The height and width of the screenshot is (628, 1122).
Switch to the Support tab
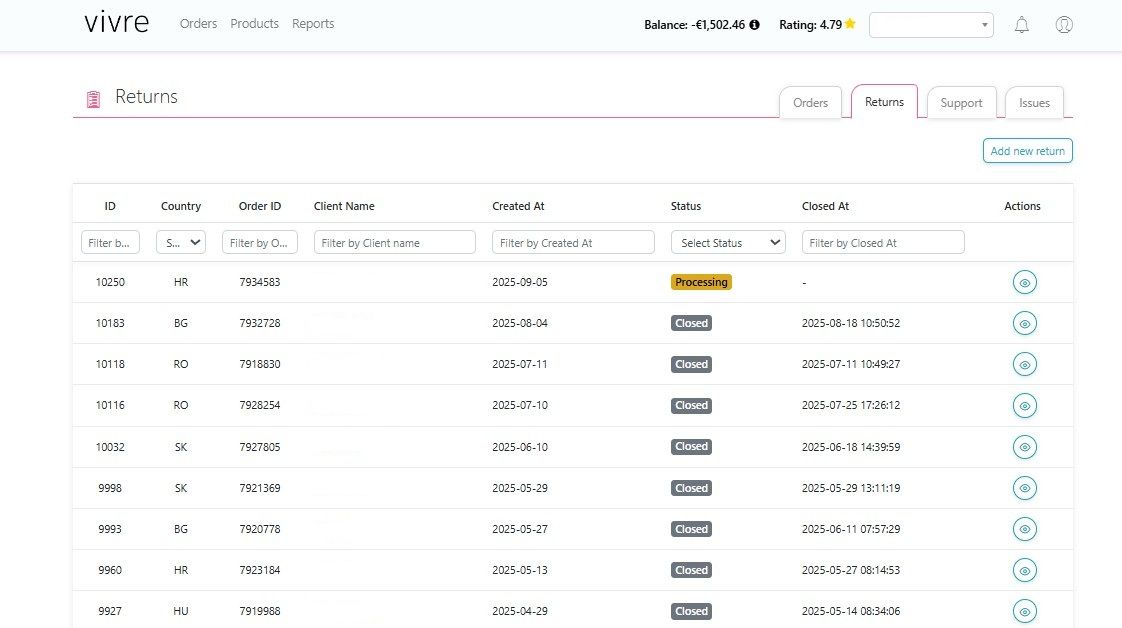[961, 103]
